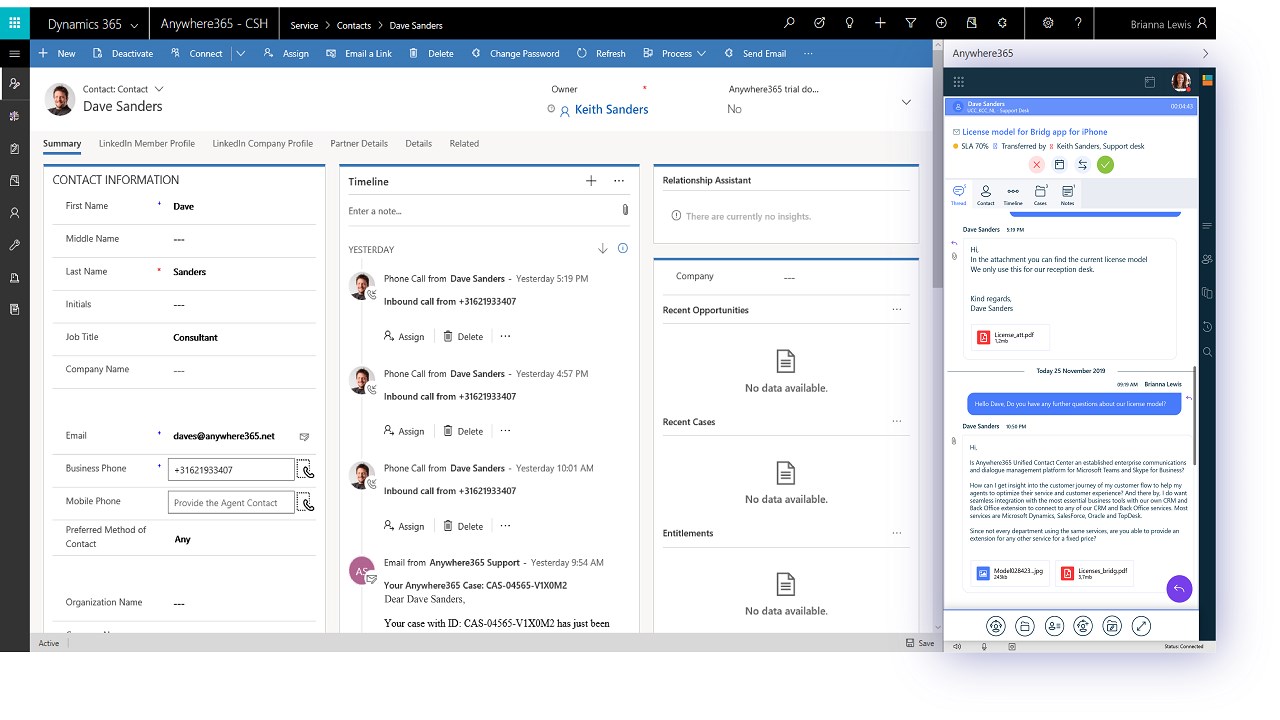Open Recent Cases ellipsis menu
The image size is (1280, 720).
[897, 422]
